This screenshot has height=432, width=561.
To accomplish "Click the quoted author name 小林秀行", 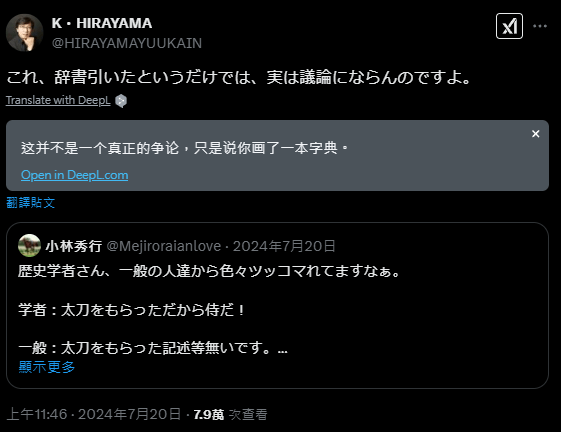I will [x=74, y=246].
